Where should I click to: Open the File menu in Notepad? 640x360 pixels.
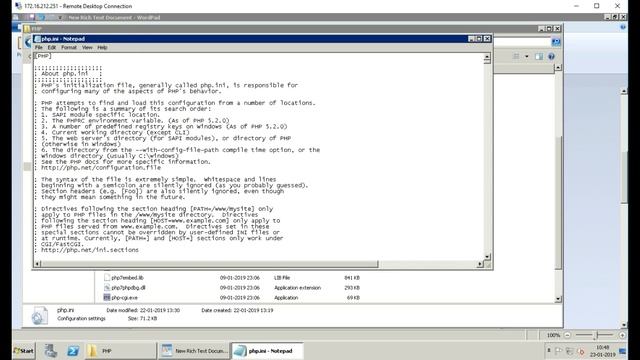[x=39, y=47]
